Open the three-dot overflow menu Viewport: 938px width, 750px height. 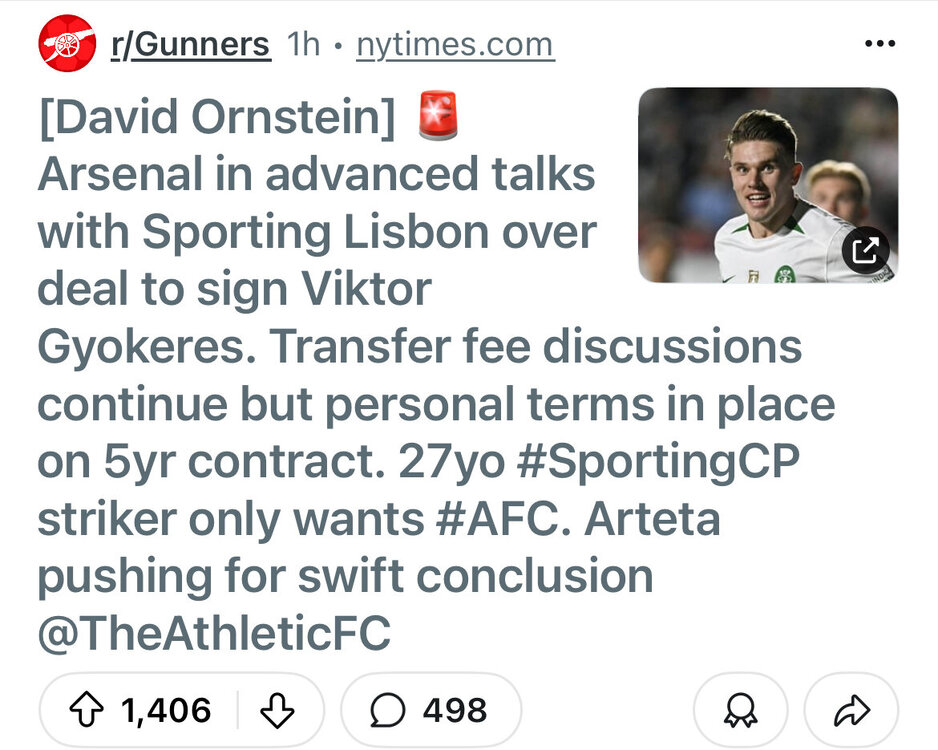coord(879,46)
